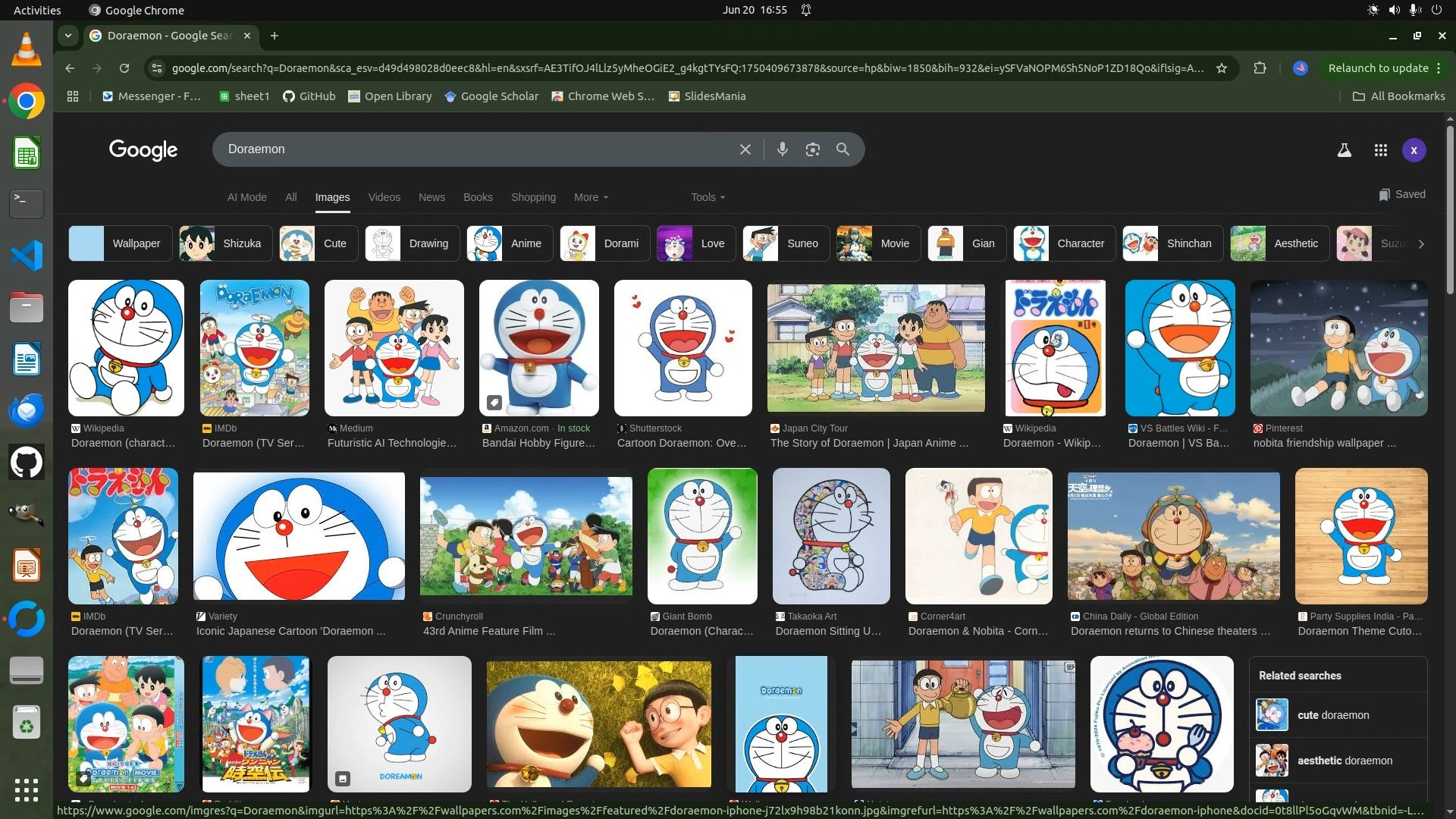Screen dimensions: 1456x819
Task: Open the cute doraemon related search
Action: pos(1332,715)
